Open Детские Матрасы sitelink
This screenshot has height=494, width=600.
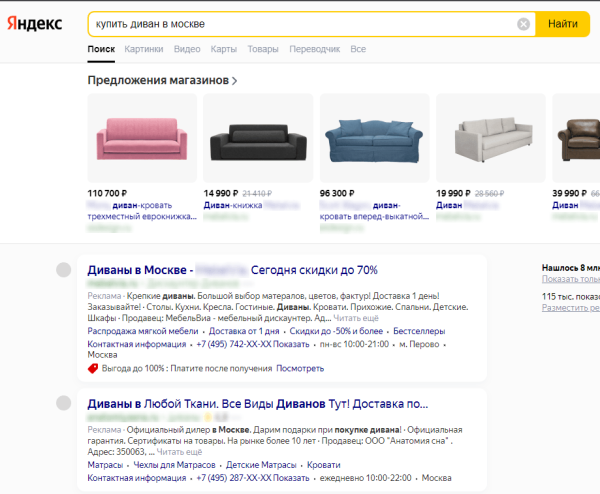[x=261, y=465]
